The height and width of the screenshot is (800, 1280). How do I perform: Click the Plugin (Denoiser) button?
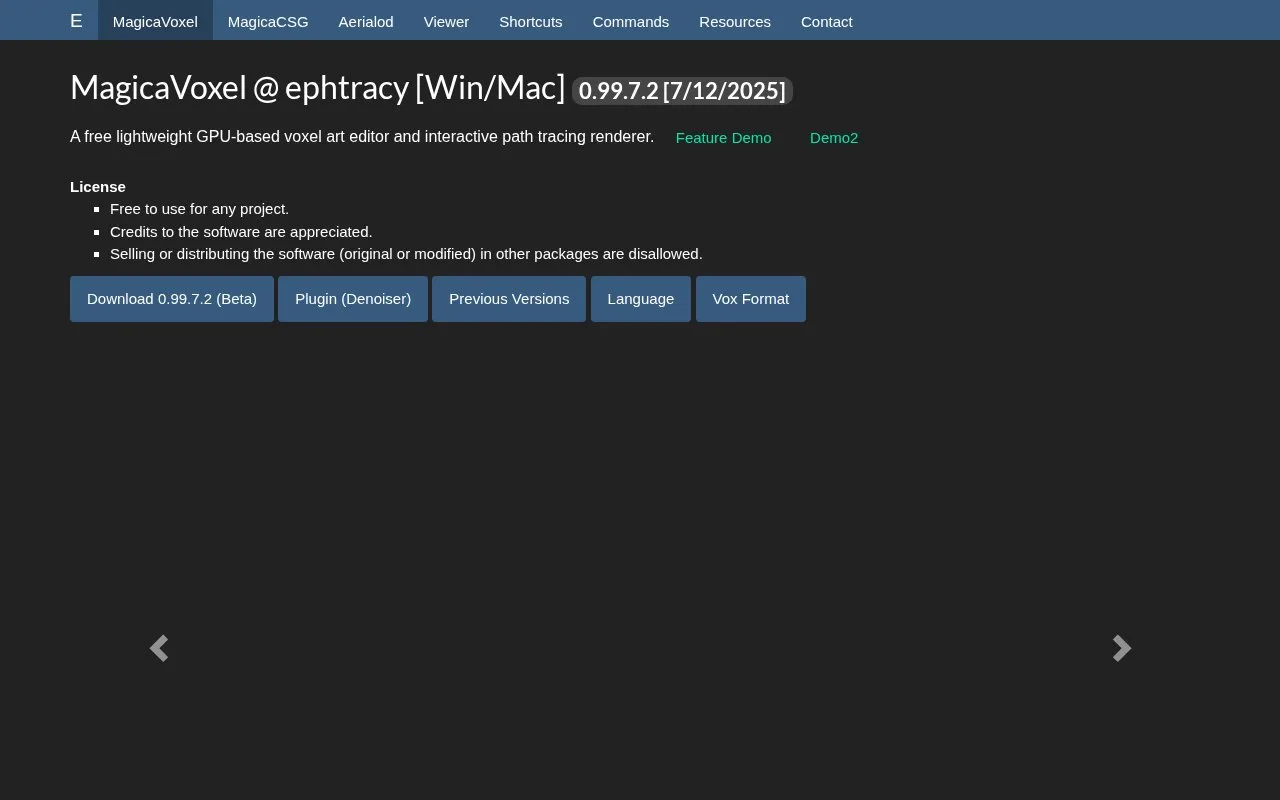[x=353, y=299]
